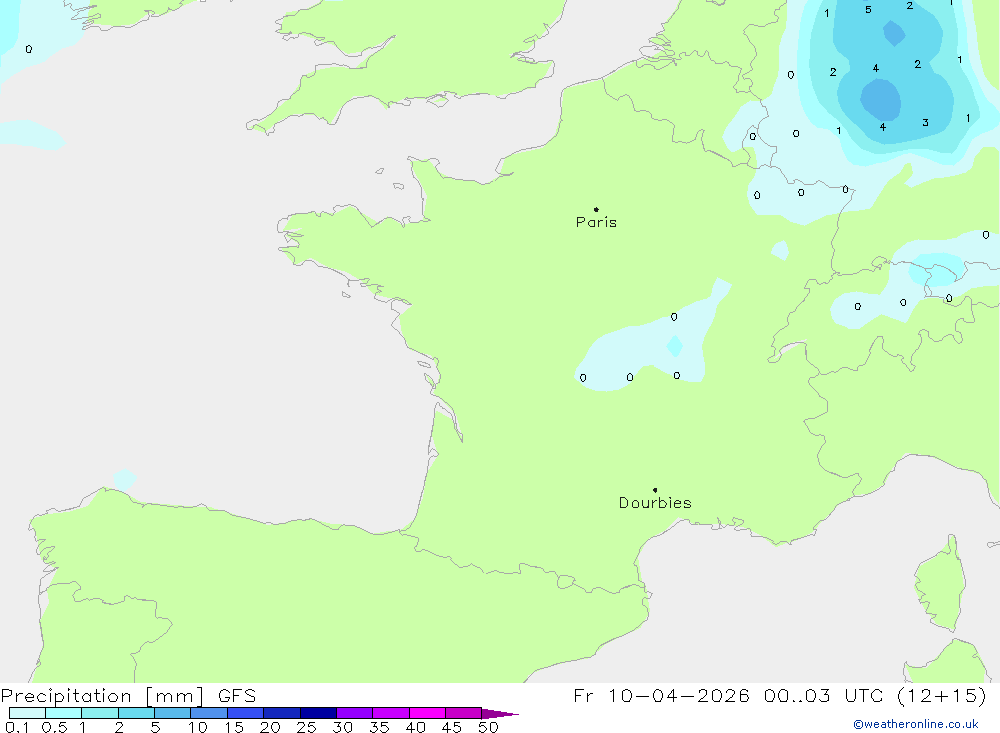Click the 'Precipitation' title word
This screenshot has width=1000, height=733.
66,696
